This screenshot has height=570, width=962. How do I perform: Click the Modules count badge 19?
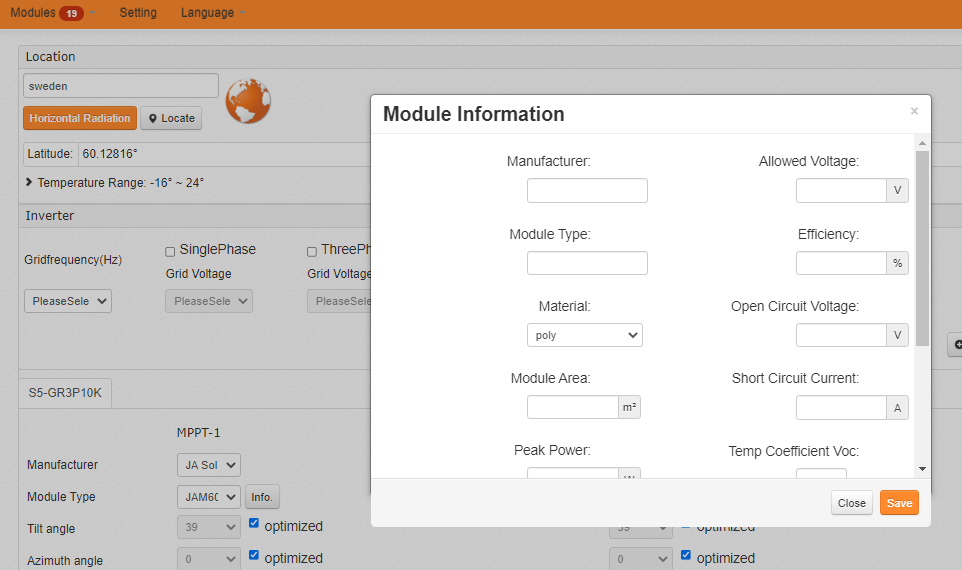(x=71, y=13)
